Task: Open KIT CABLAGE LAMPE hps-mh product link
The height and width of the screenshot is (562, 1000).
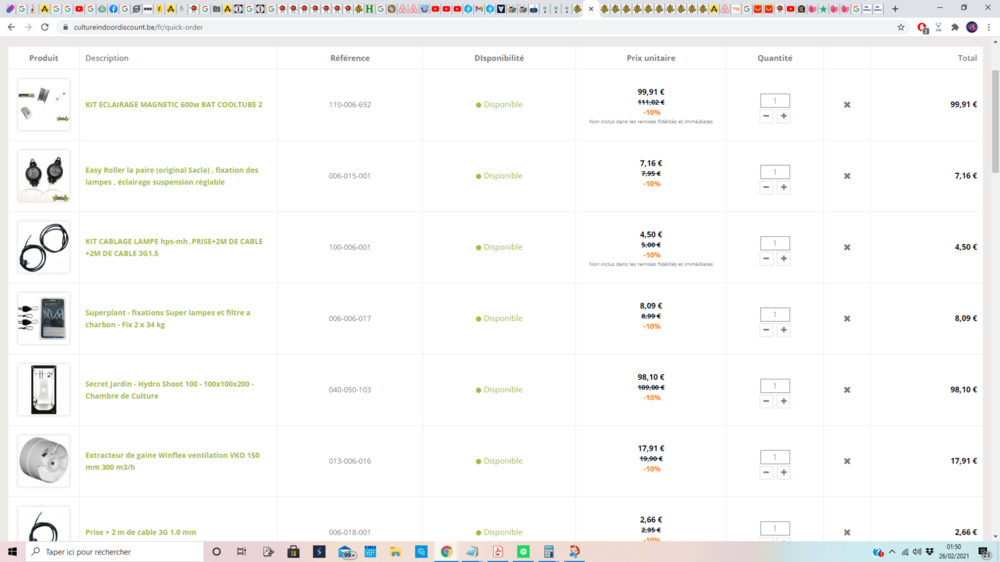Action: (174, 248)
